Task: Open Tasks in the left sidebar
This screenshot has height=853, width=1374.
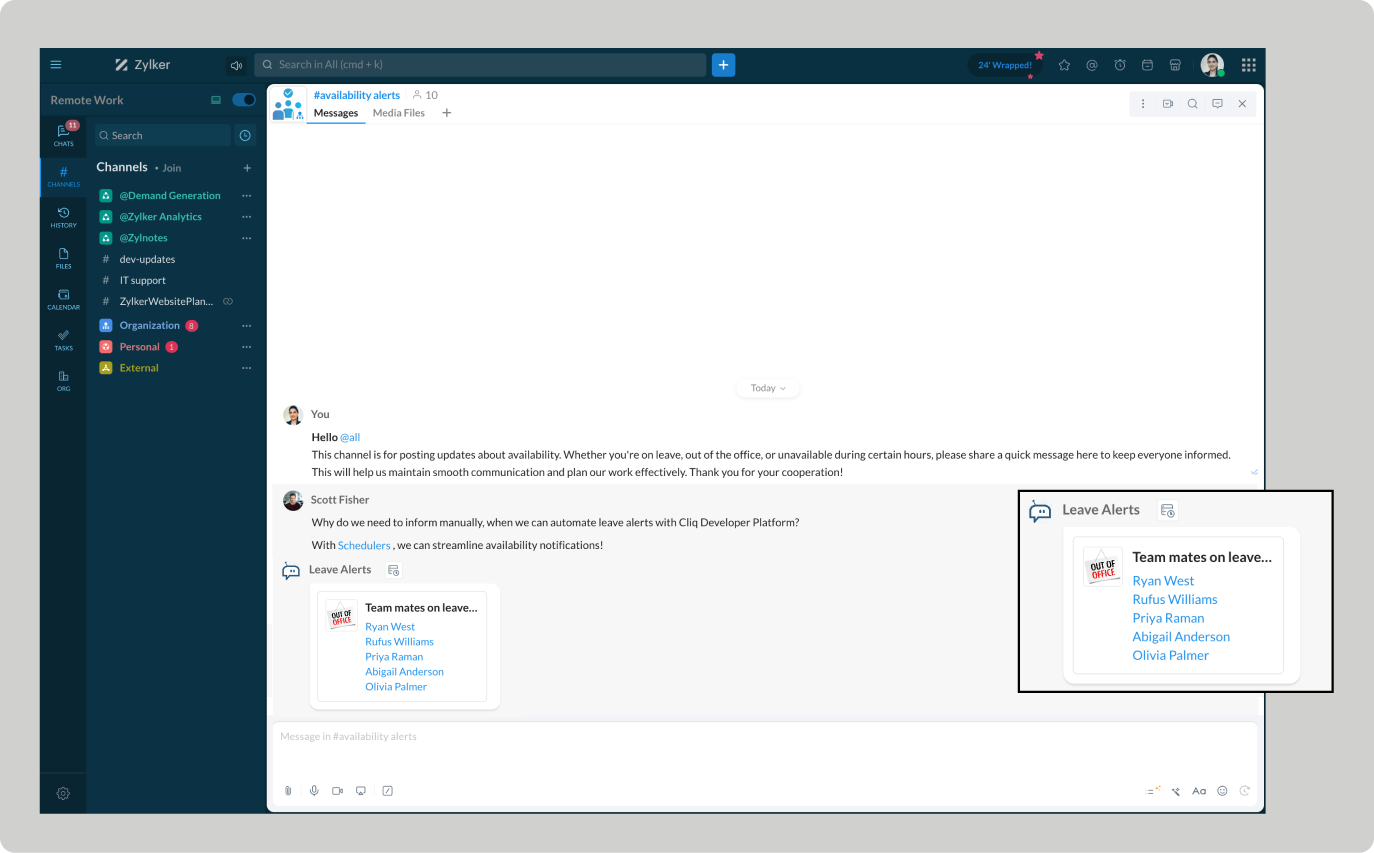Action: (63, 340)
